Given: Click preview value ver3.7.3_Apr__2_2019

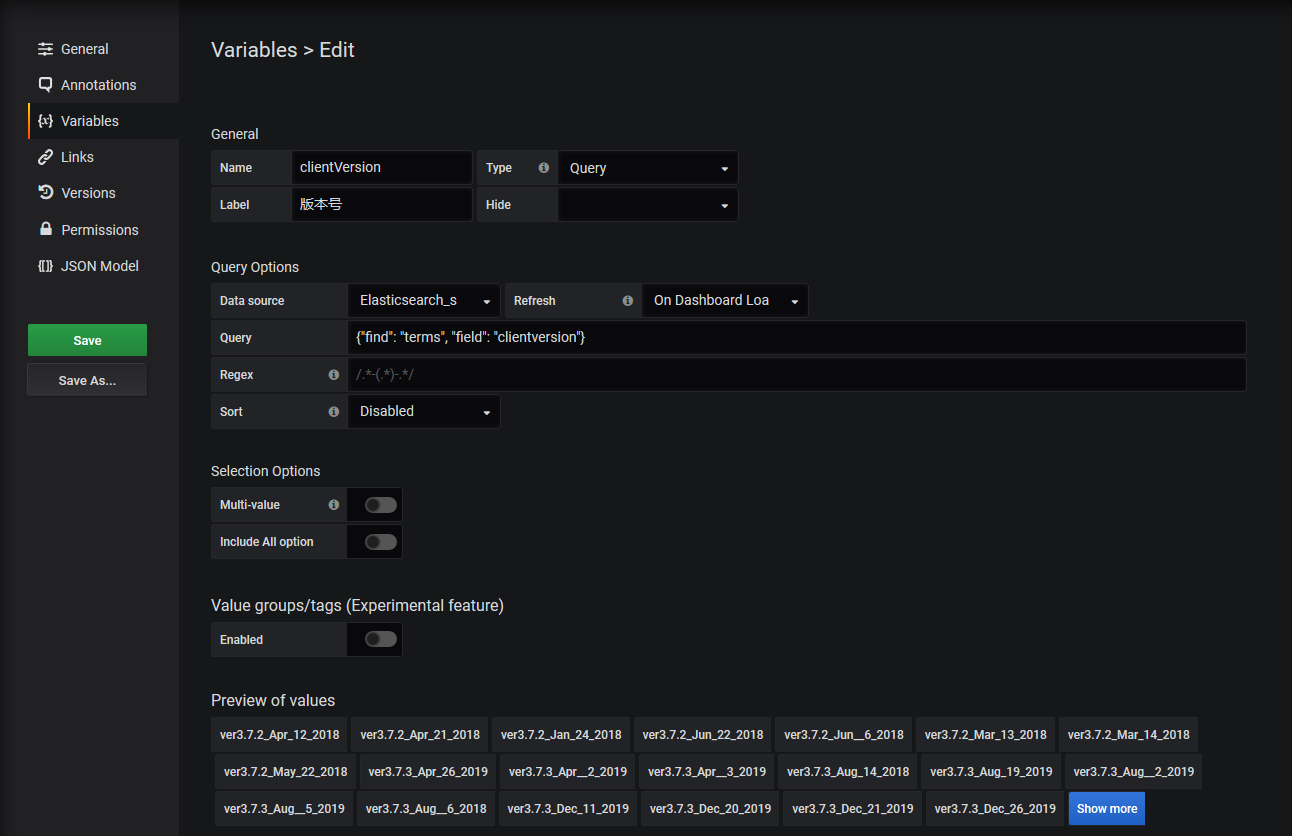Looking at the screenshot, I should coord(568,771).
